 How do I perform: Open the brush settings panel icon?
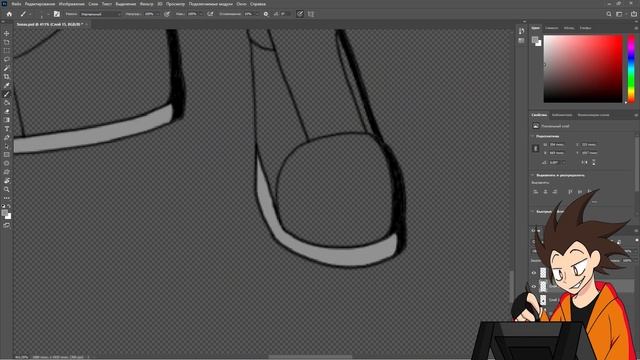coord(57,14)
